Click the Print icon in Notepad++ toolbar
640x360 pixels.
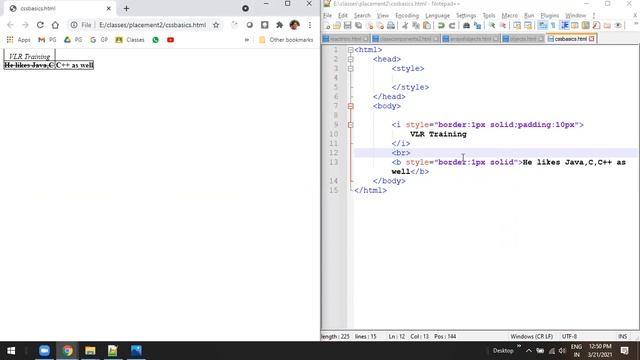391,26
